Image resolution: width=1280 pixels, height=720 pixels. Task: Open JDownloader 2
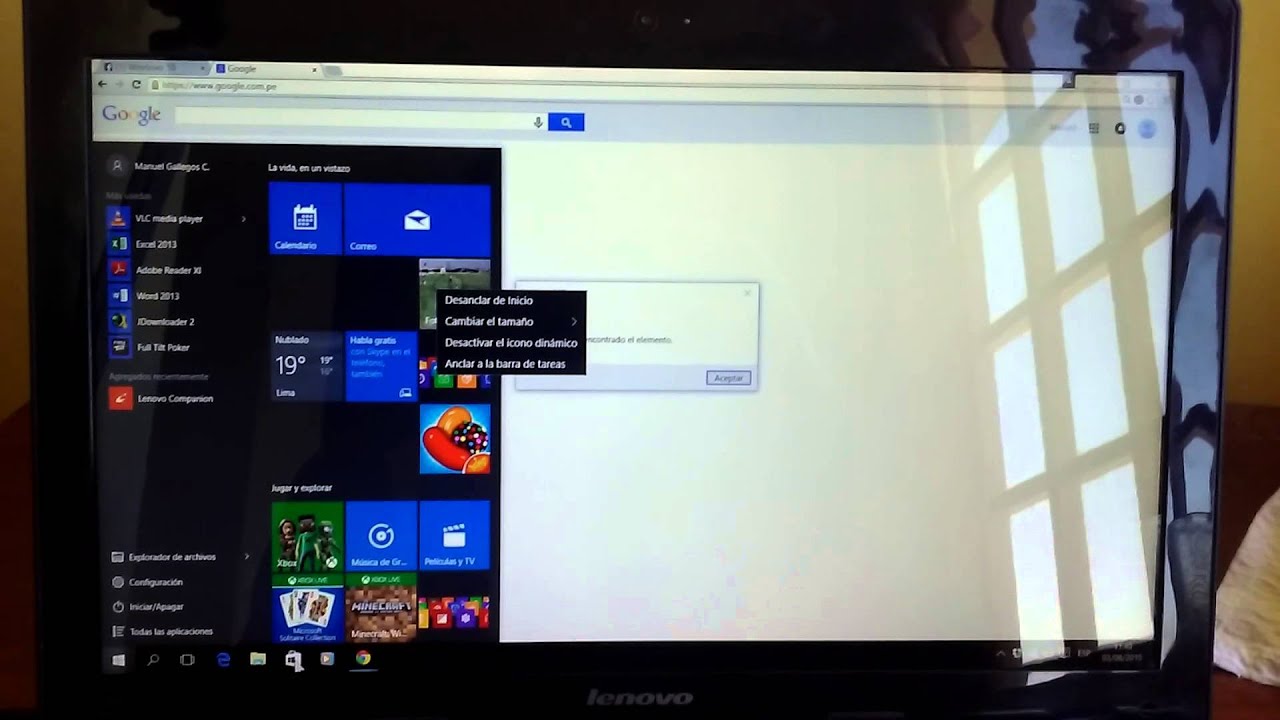pyautogui.click(x=165, y=322)
